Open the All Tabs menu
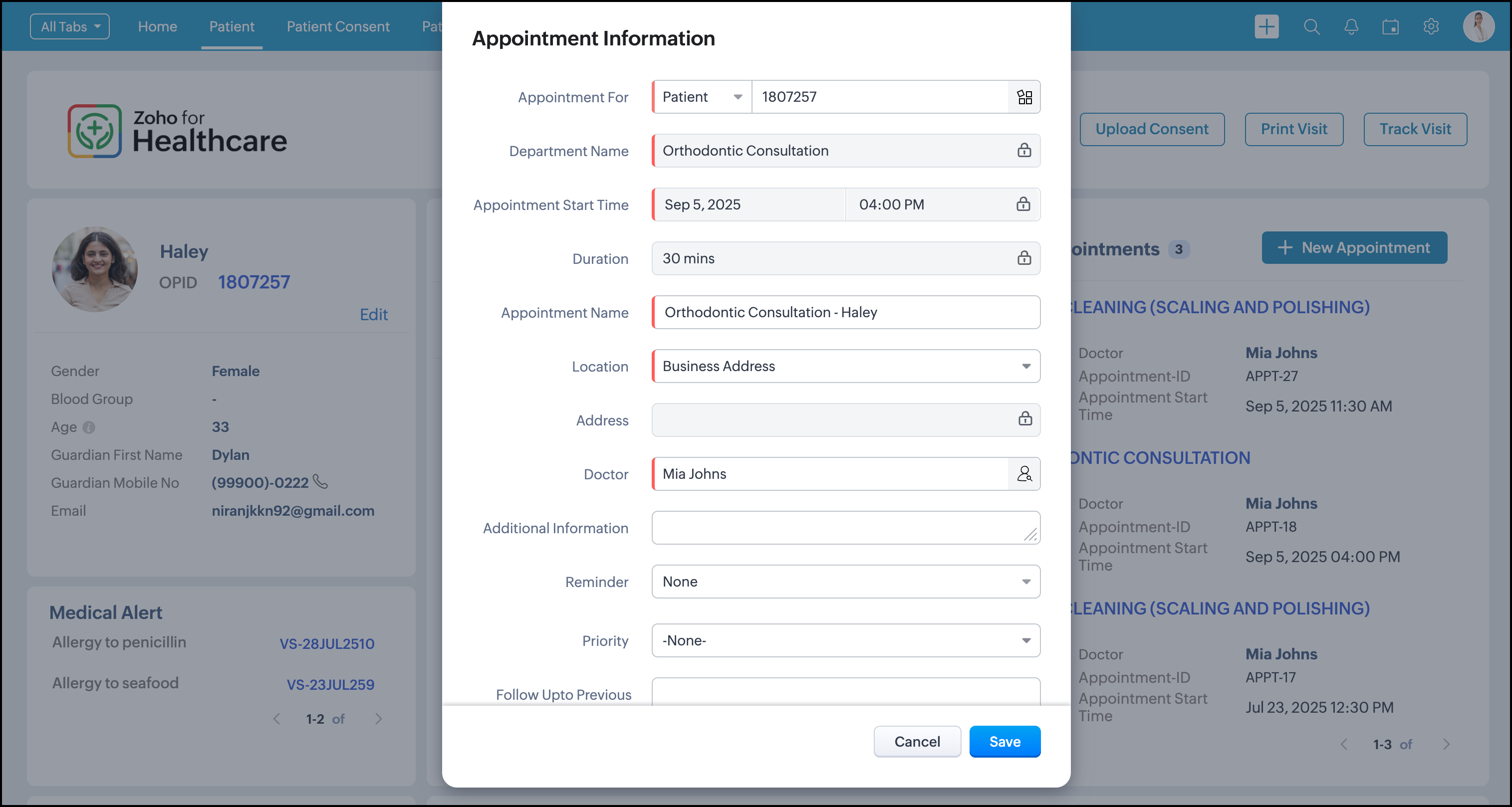This screenshot has height=807, width=1512. point(70,26)
